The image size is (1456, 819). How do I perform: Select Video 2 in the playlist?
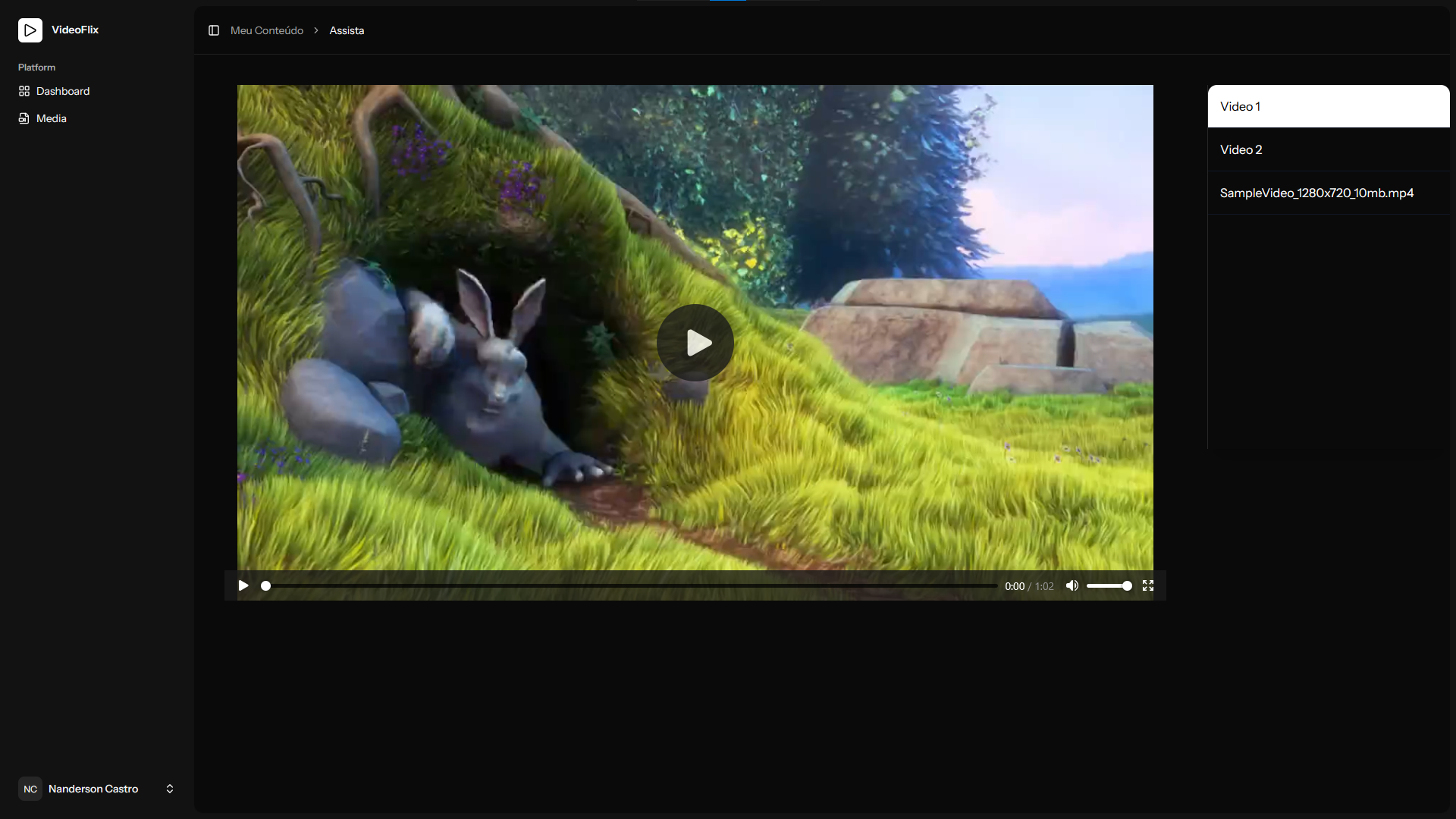pos(1329,149)
